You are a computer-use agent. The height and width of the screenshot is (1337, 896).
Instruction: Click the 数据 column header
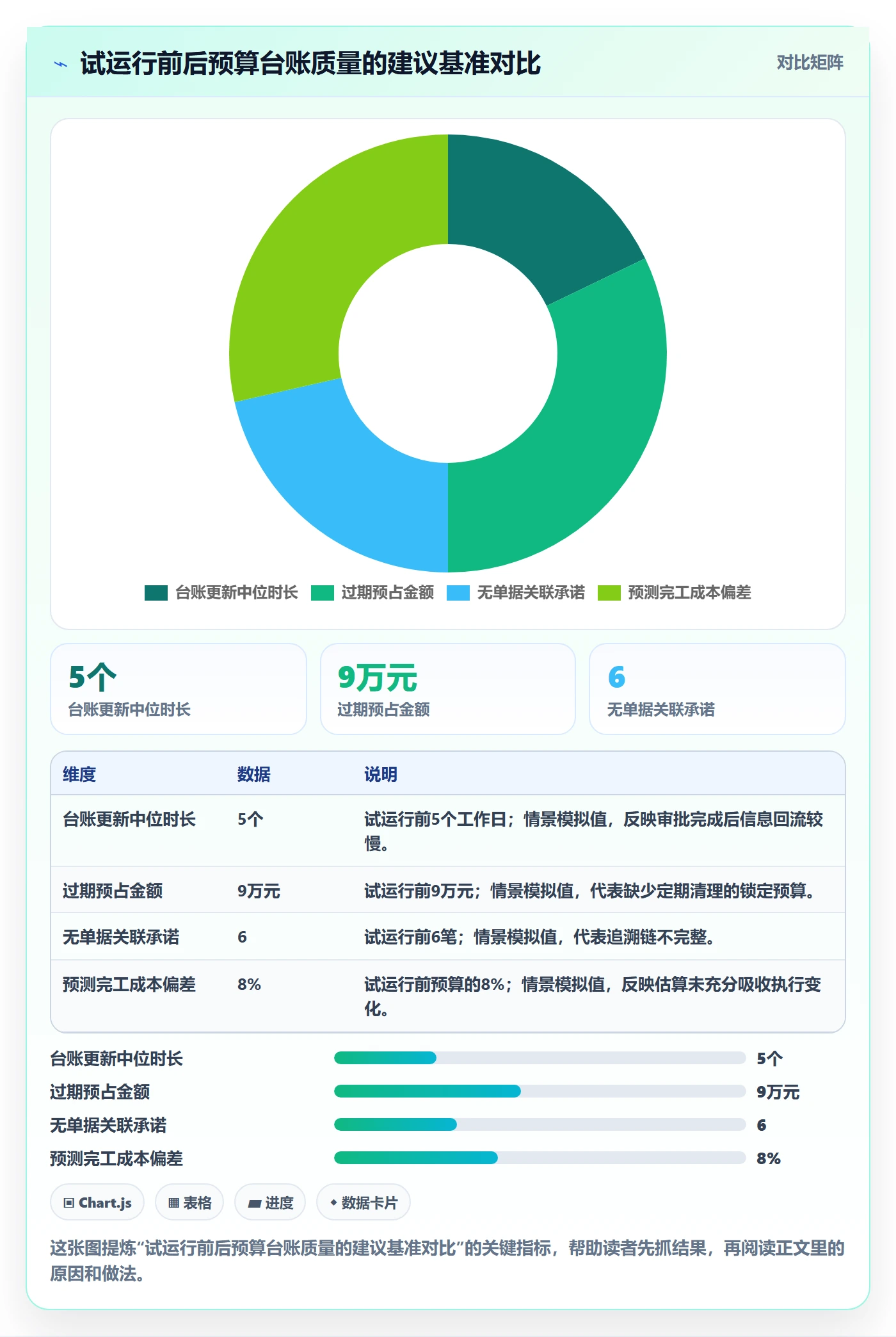pyautogui.click(x=254, y=774)
